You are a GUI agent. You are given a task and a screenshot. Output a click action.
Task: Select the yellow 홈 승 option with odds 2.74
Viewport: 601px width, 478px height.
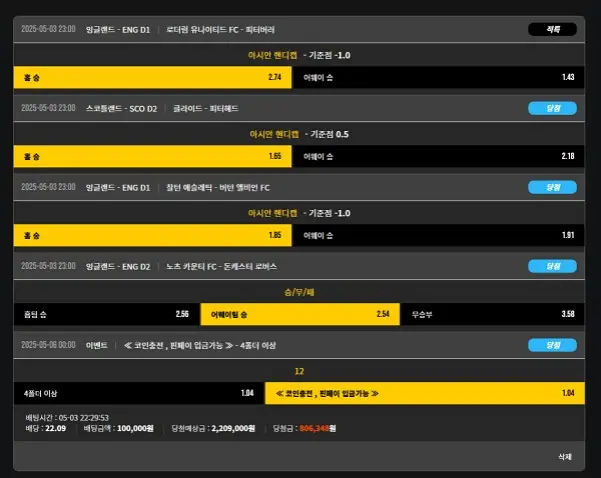coord(152,77)
